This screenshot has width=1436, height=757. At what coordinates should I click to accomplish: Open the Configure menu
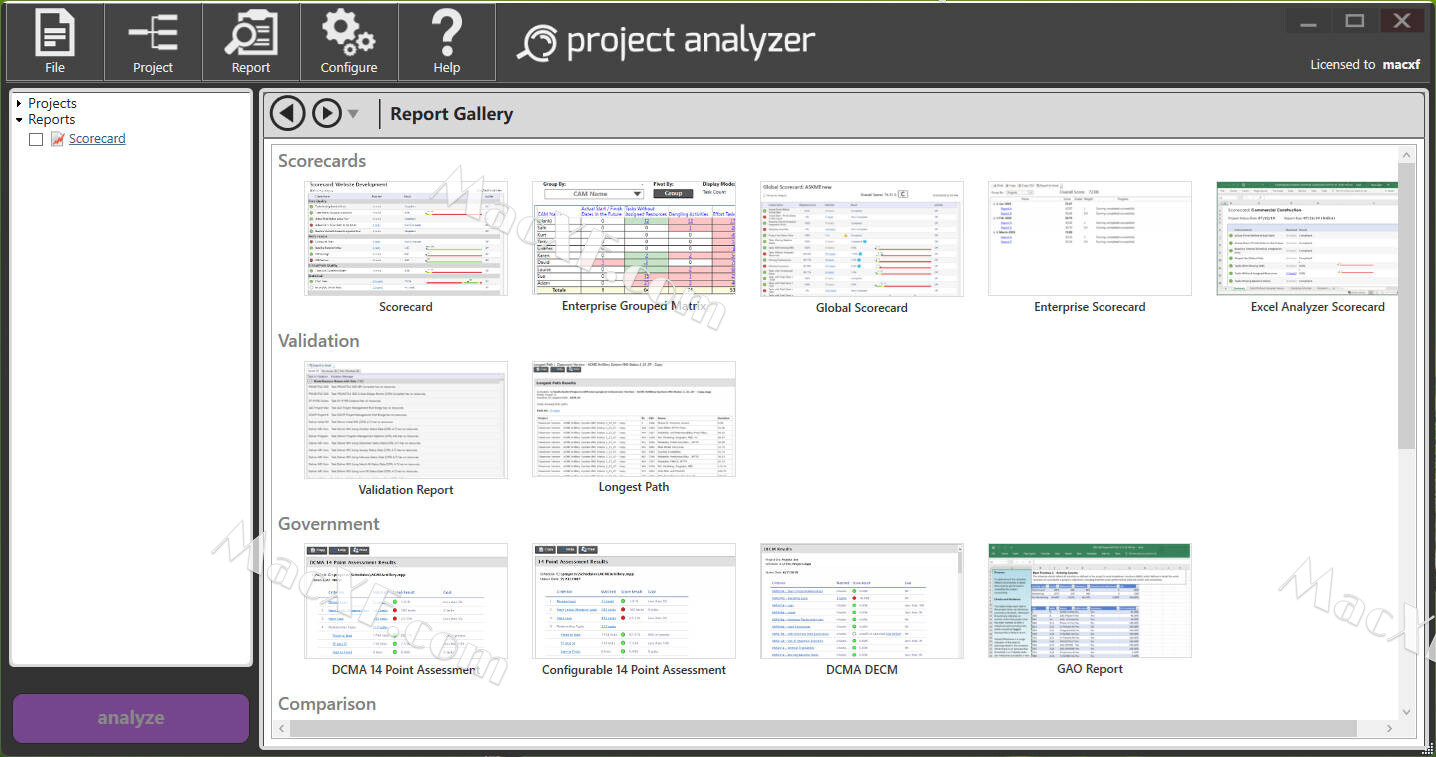click(x=348, y=41)
